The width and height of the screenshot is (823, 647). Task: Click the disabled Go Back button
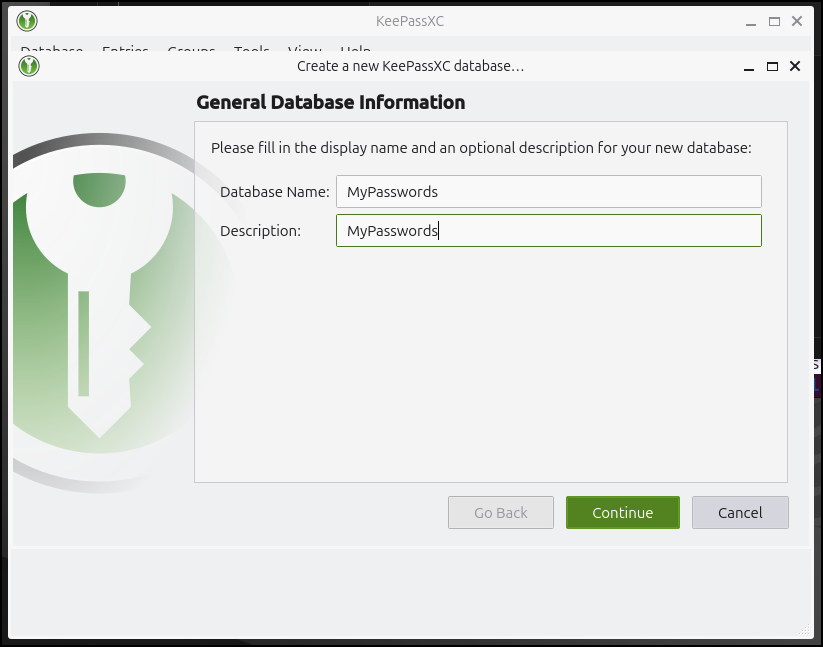[500, 512]
